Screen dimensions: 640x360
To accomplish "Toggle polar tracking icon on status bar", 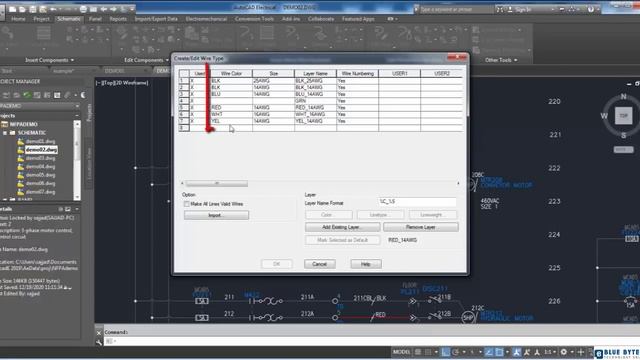I will pos(456,352).
